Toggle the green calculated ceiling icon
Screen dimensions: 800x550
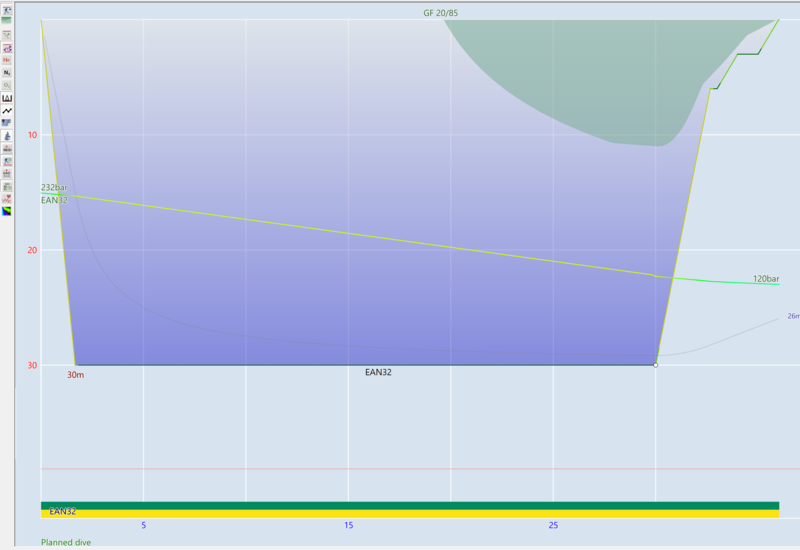[7, 19]
